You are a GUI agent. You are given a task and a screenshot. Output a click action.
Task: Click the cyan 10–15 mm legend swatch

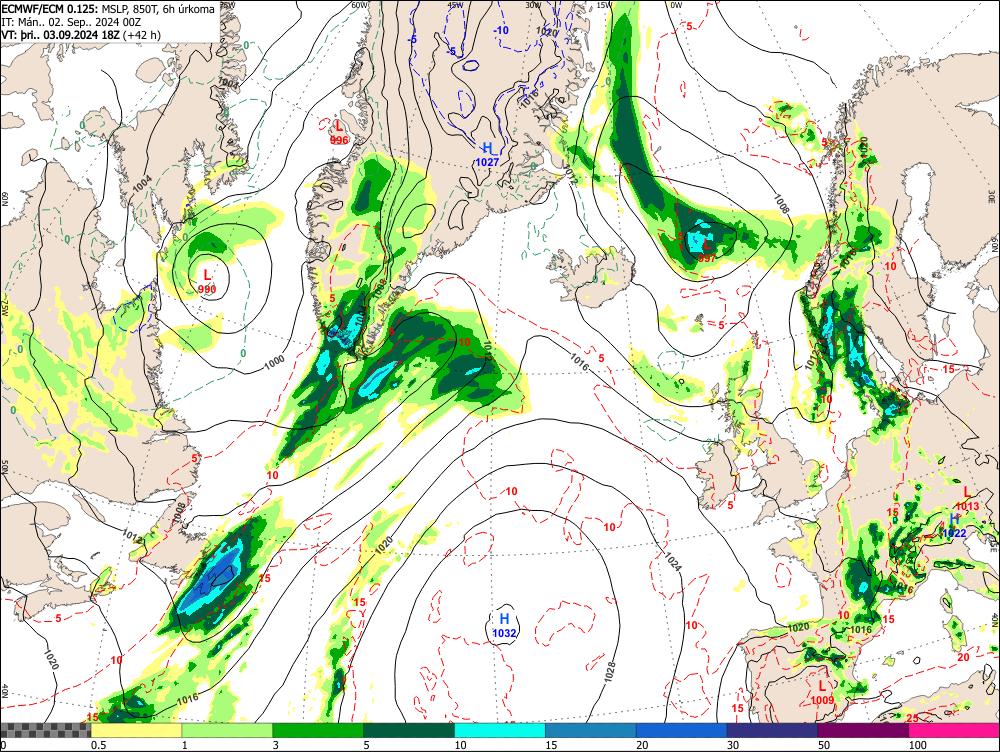(499, 730)
